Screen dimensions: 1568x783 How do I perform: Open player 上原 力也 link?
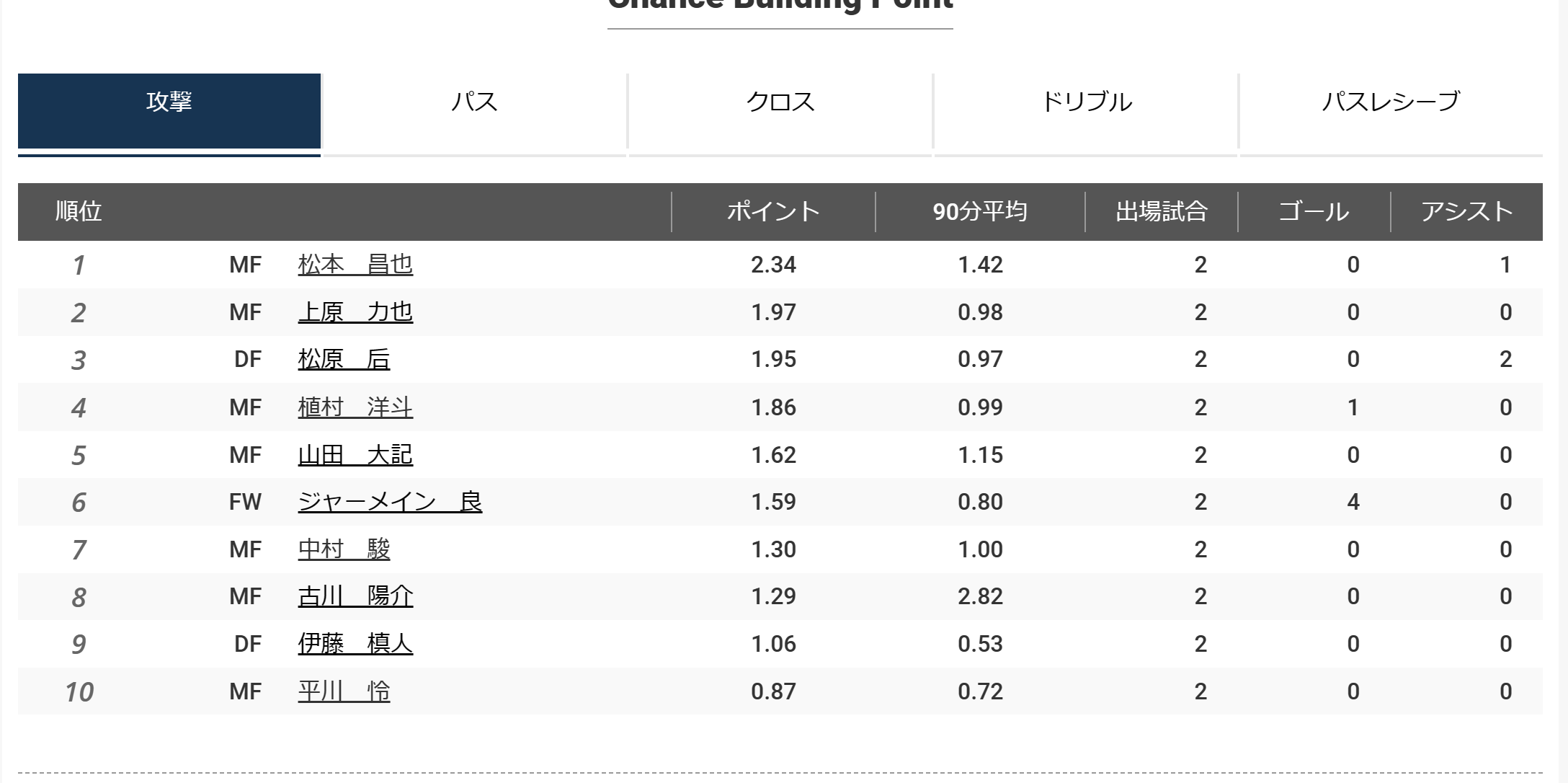coord(355,312)
